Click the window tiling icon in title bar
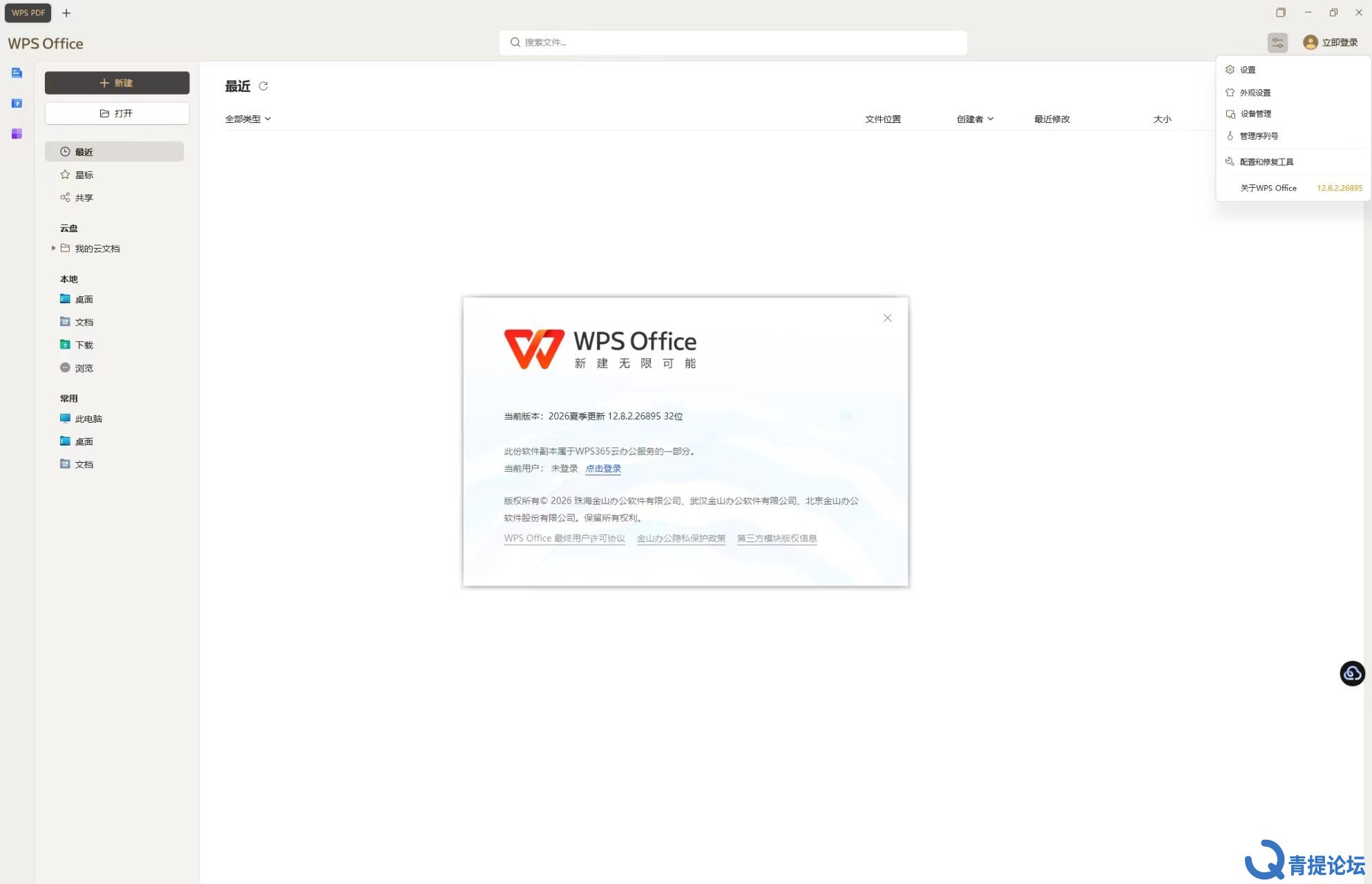1372x884 pixels. coord(1281,12)
